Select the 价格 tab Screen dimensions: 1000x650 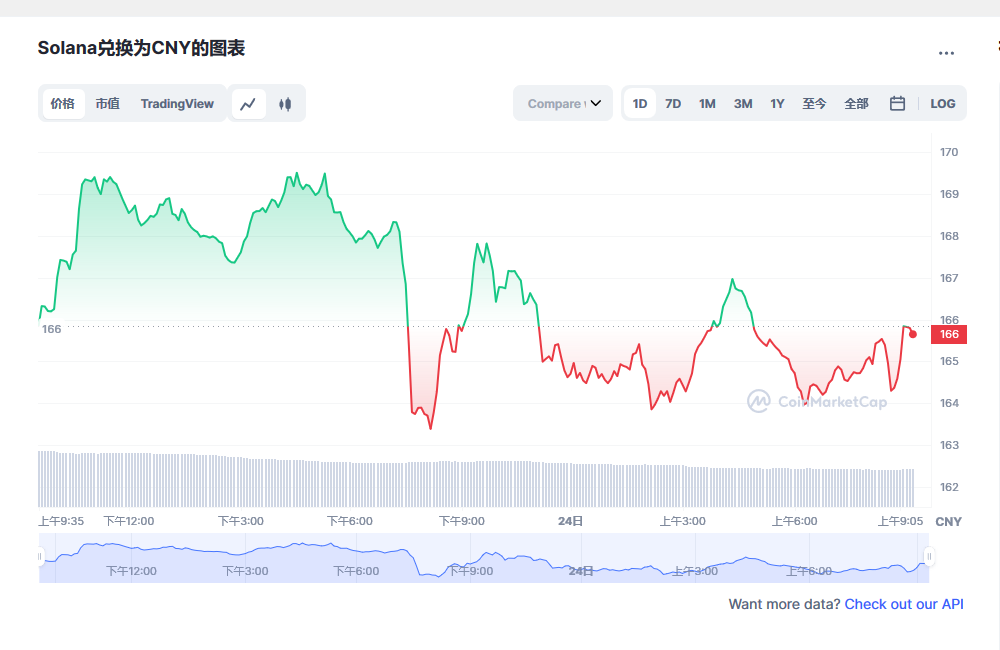pos(62,103)
